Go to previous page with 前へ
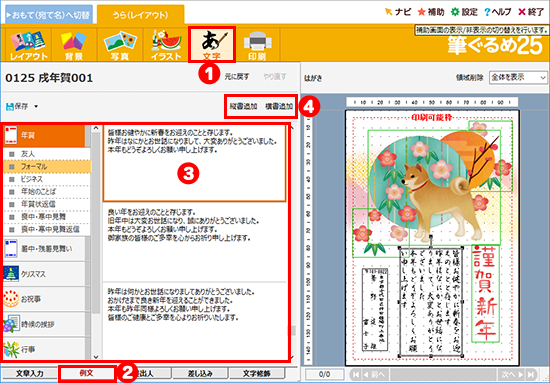Screen dimensions: 550x383 (375, 375)
